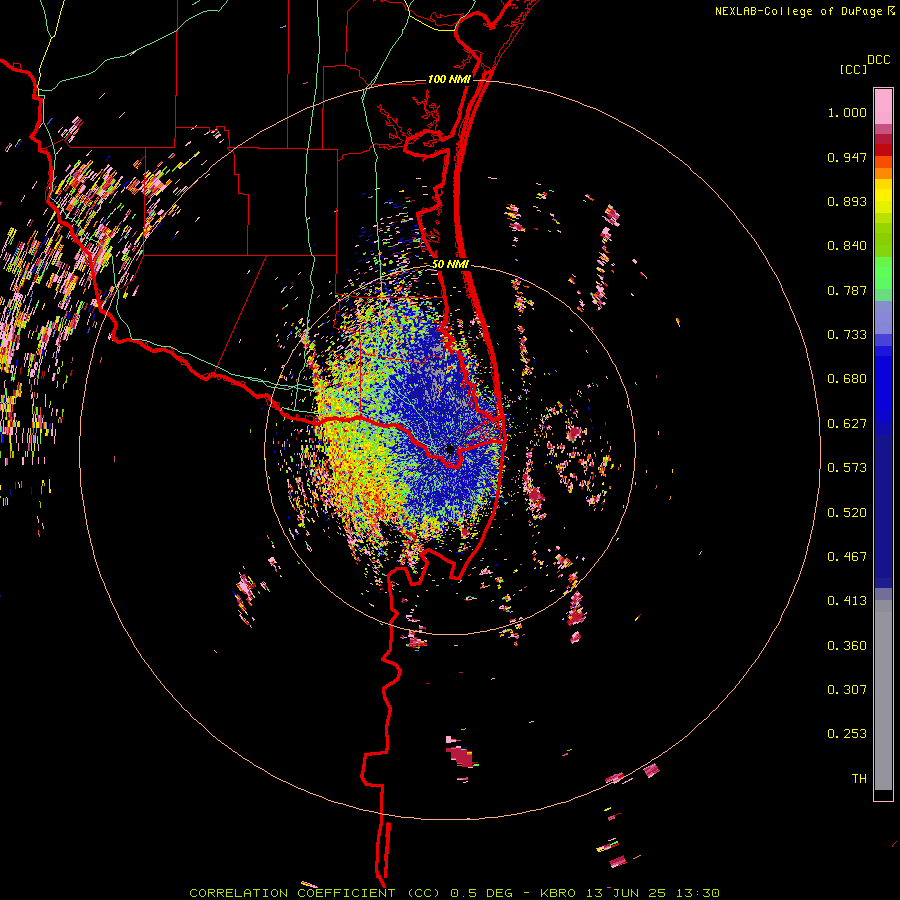Click the 0.520 scale value
900x900 pixels.
point(847,513)
